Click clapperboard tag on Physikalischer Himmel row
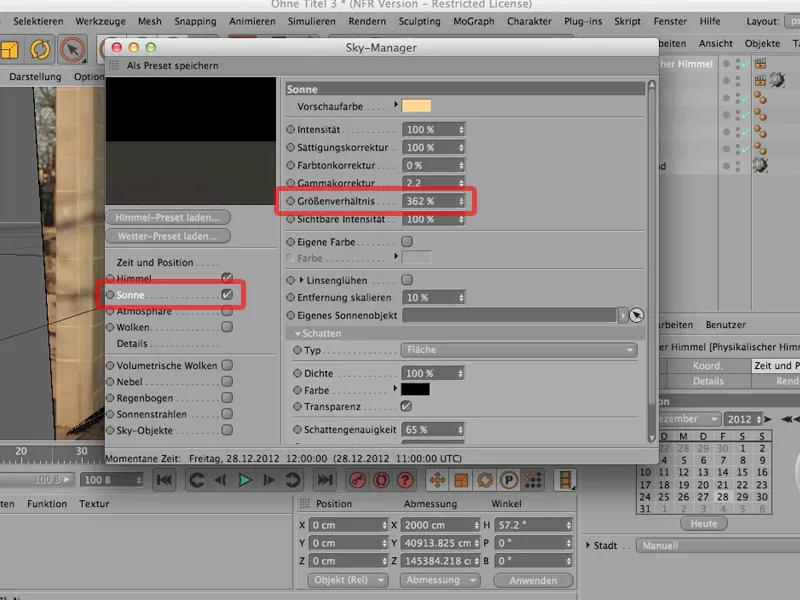The image size is (800, 600). tap(760, 64)
